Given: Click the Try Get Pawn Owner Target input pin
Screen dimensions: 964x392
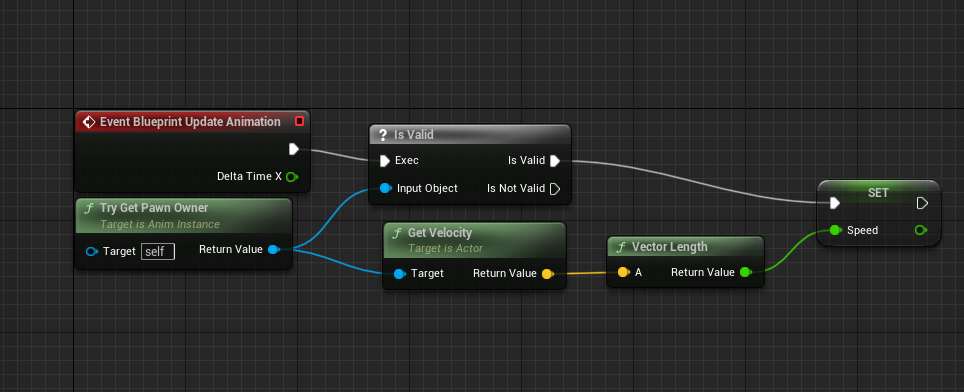Looking at the screenshot, I should 92,251.
